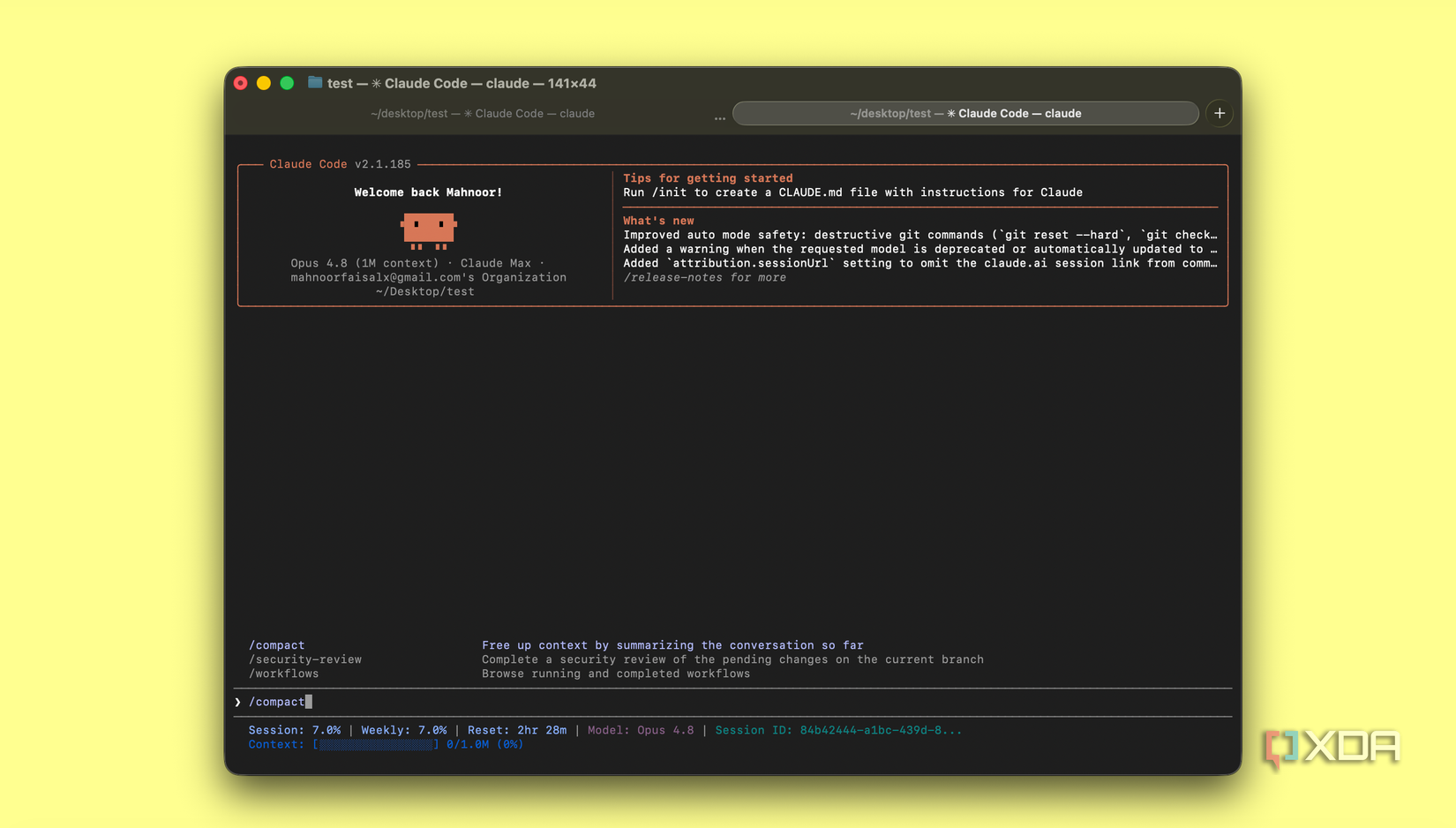
Task: Click 'Complete a security review' description
Action: (x=732, y=659)
